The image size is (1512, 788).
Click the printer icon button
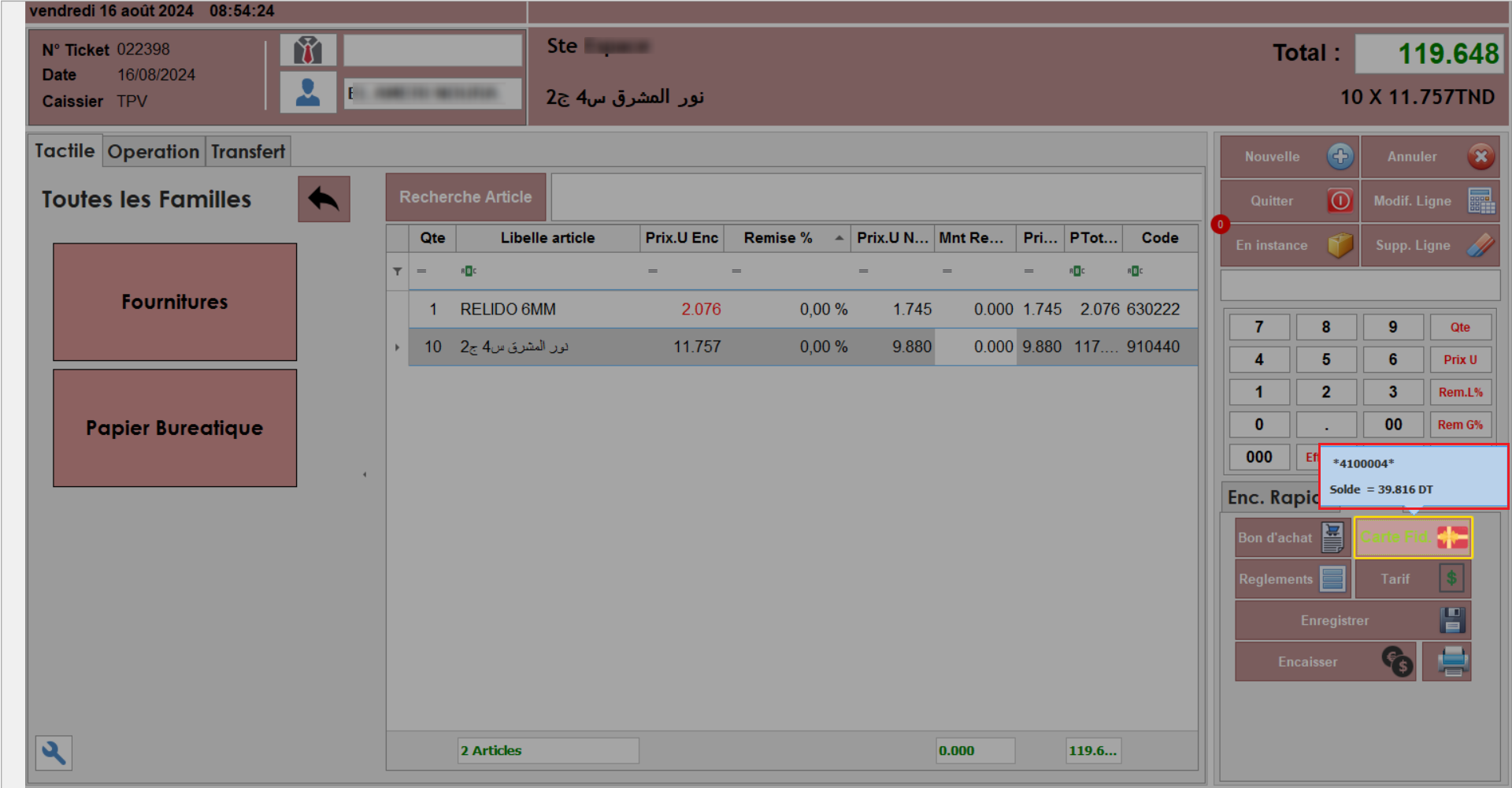click(x=1447, y=661)
